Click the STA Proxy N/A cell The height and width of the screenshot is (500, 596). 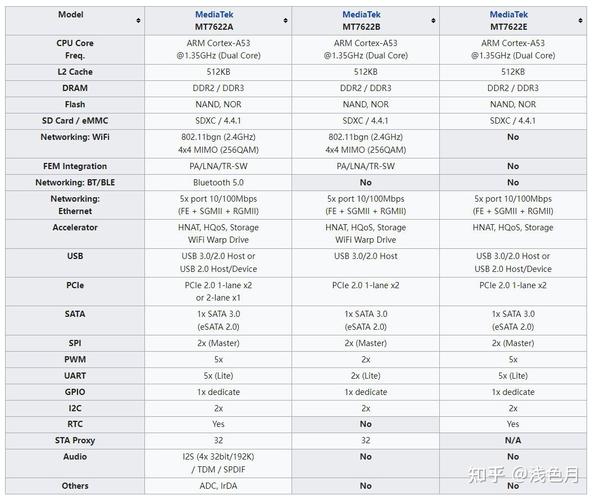513,440
